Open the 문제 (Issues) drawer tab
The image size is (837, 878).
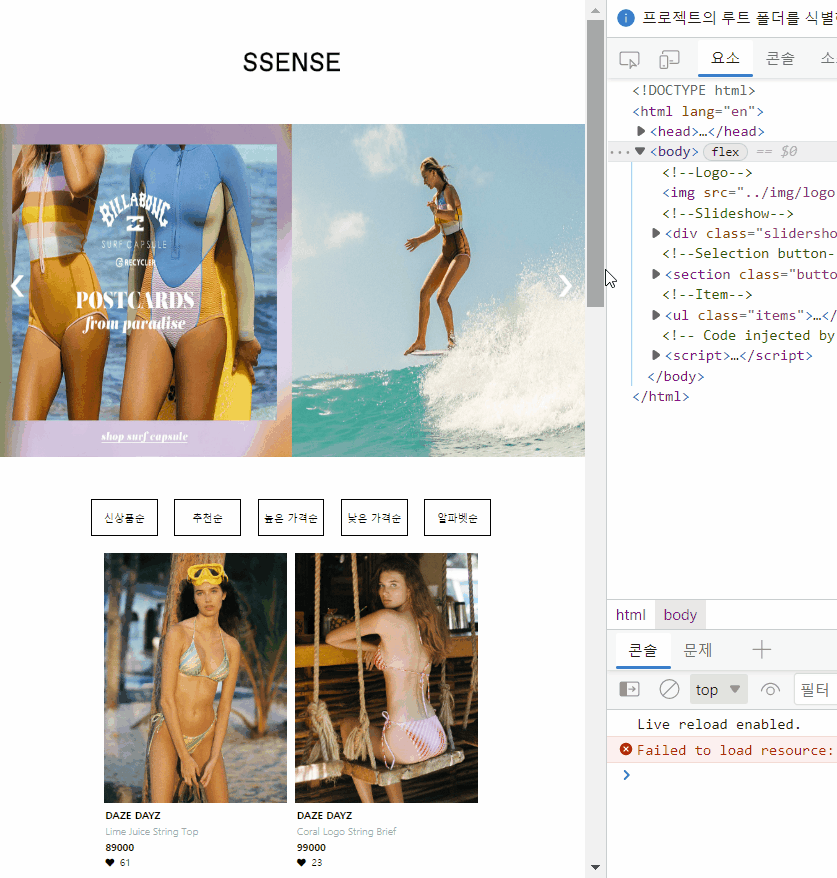click(x=698, y=650)
